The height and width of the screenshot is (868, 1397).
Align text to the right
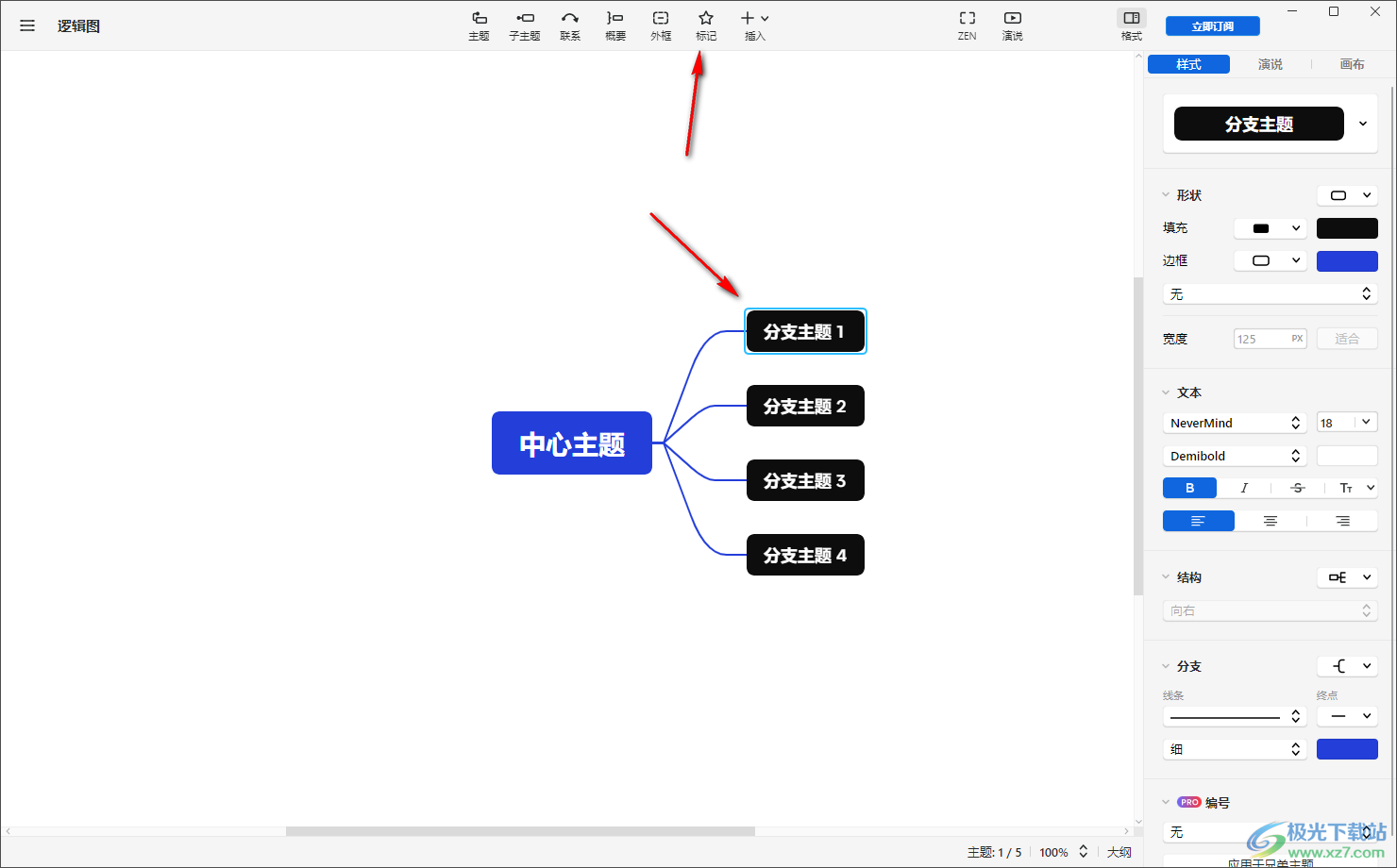[1342, 521]
